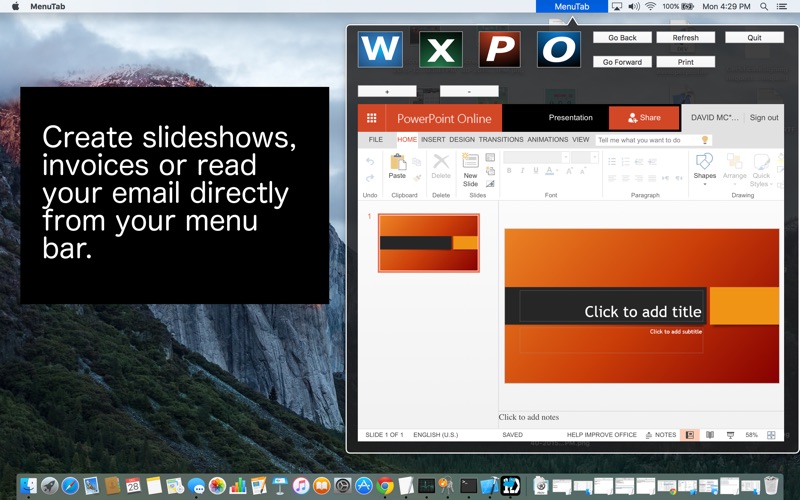
Task: Toggle Bold formatting
Action: [509, 170]
